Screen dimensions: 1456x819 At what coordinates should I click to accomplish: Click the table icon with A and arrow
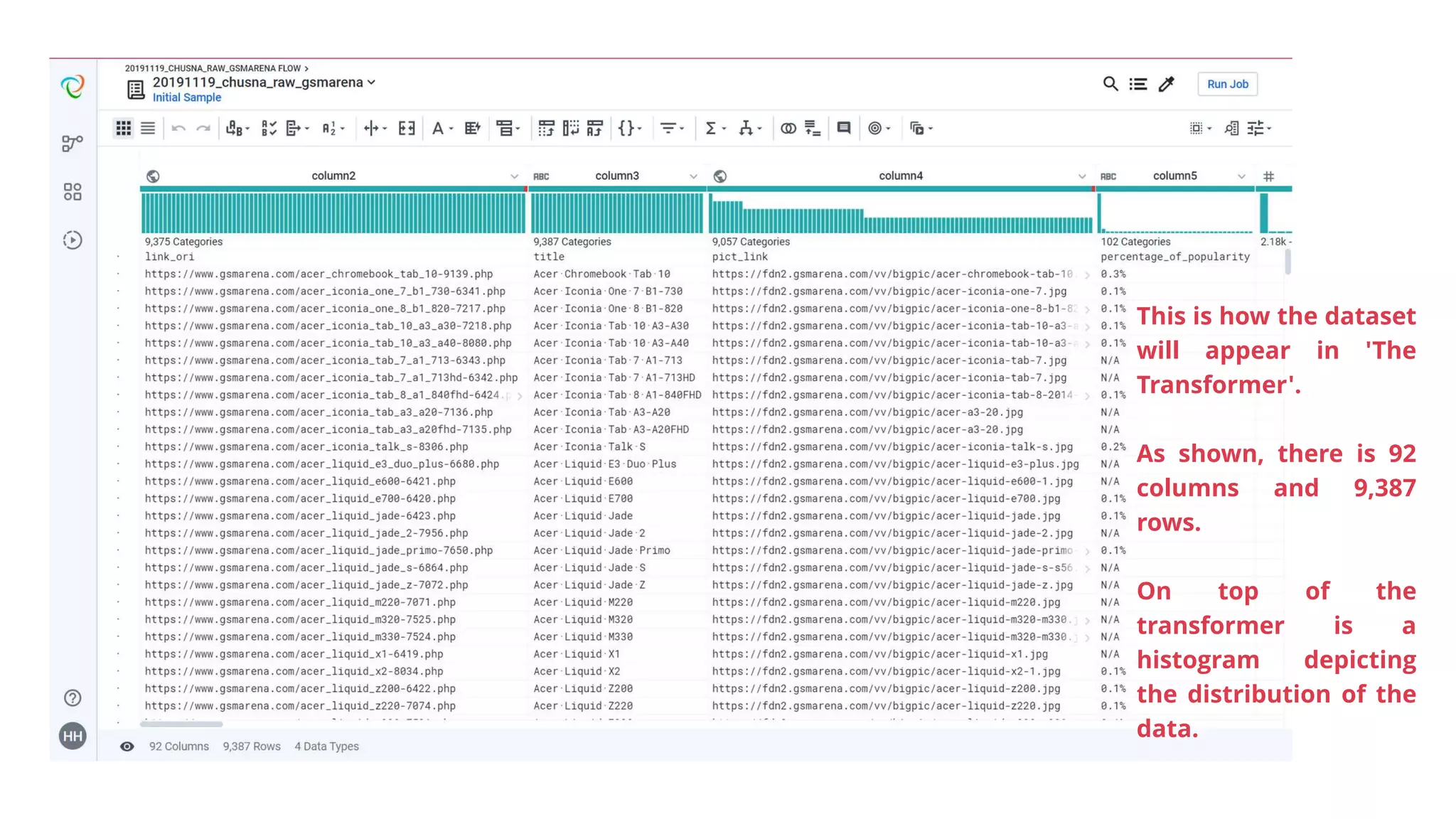595,128
